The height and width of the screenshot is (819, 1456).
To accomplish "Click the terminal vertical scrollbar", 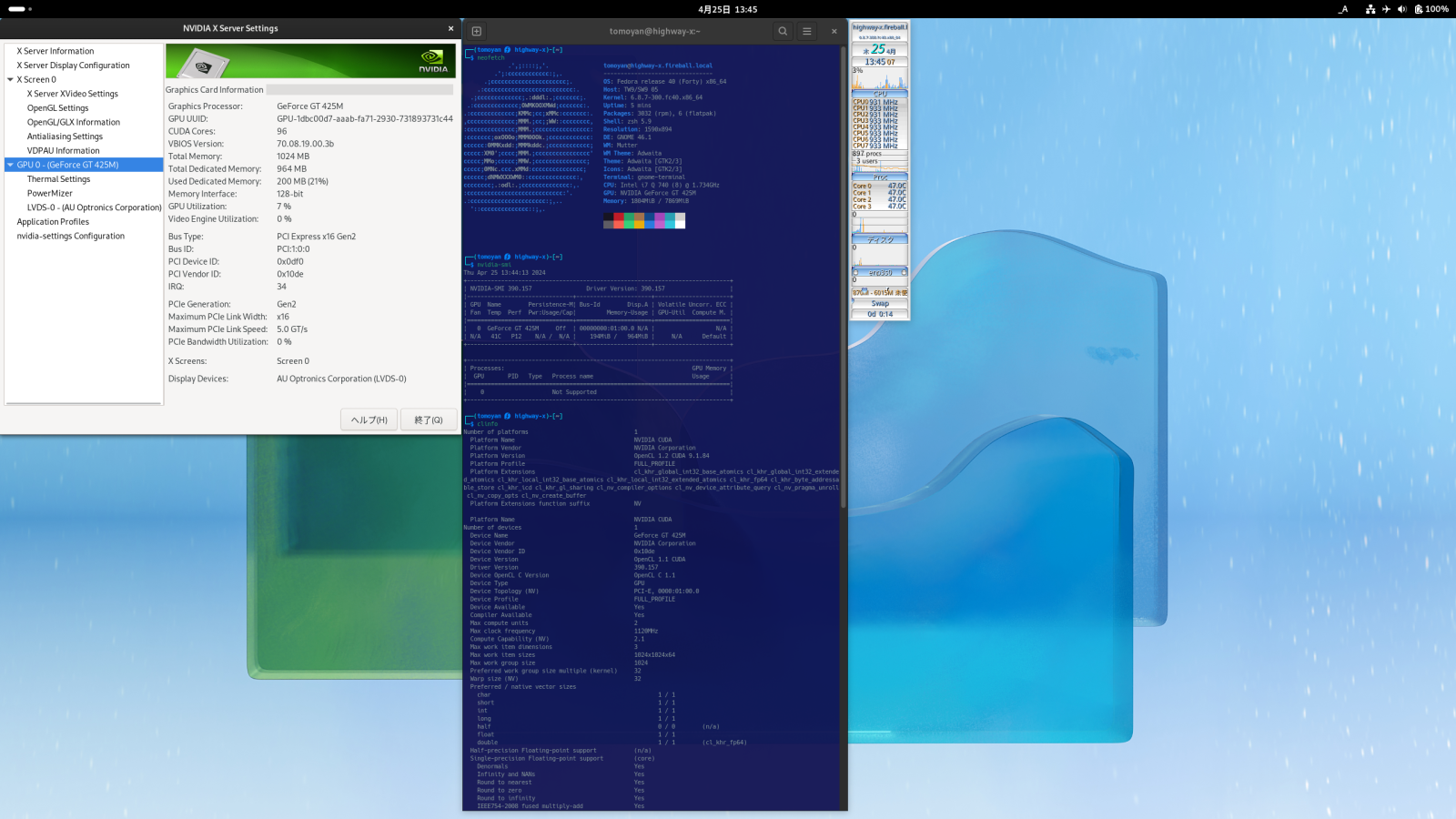I will pyautogui.click(x=844, y=278).
